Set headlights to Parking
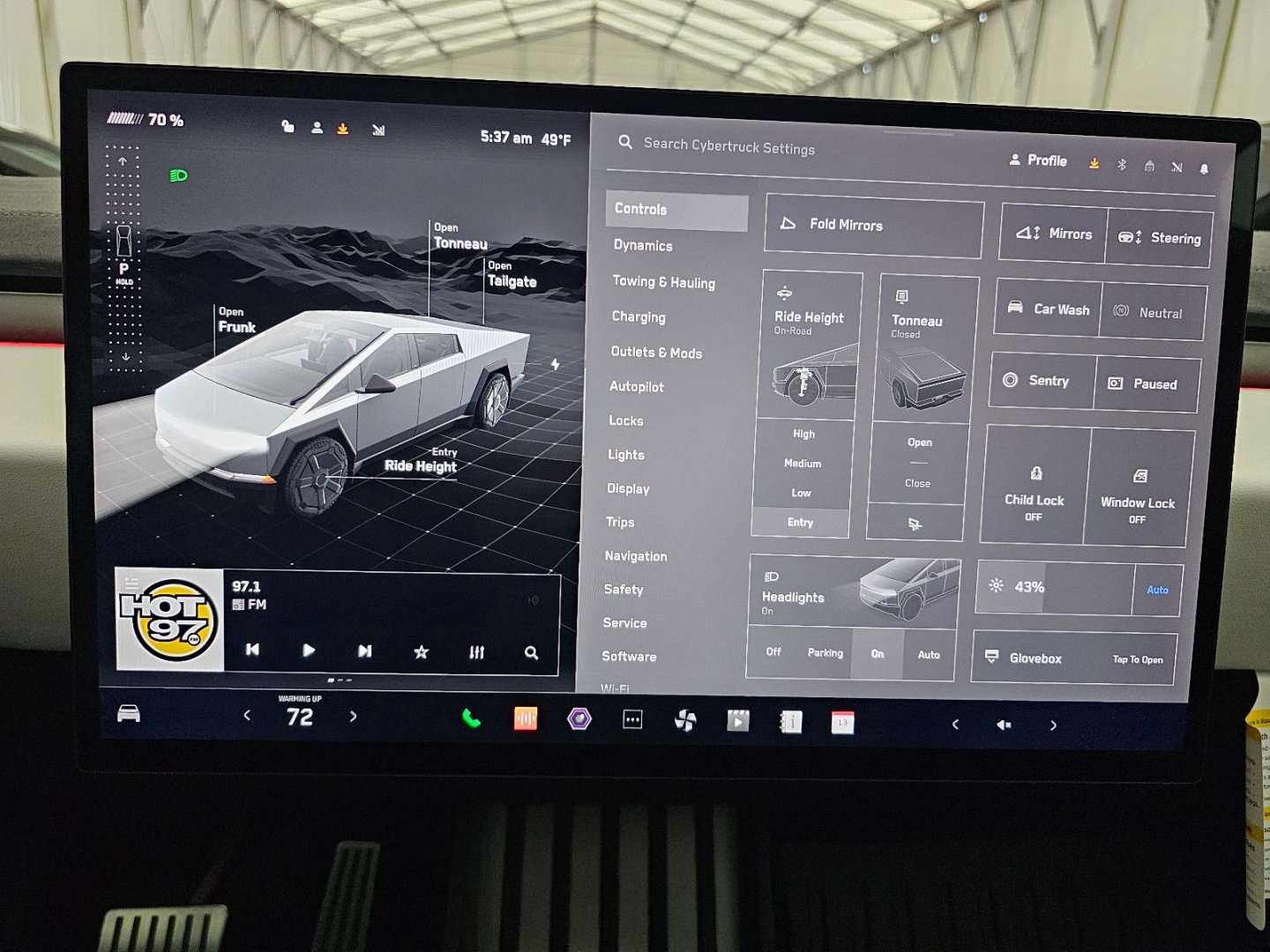1270x952 pixels. [825, 653]
